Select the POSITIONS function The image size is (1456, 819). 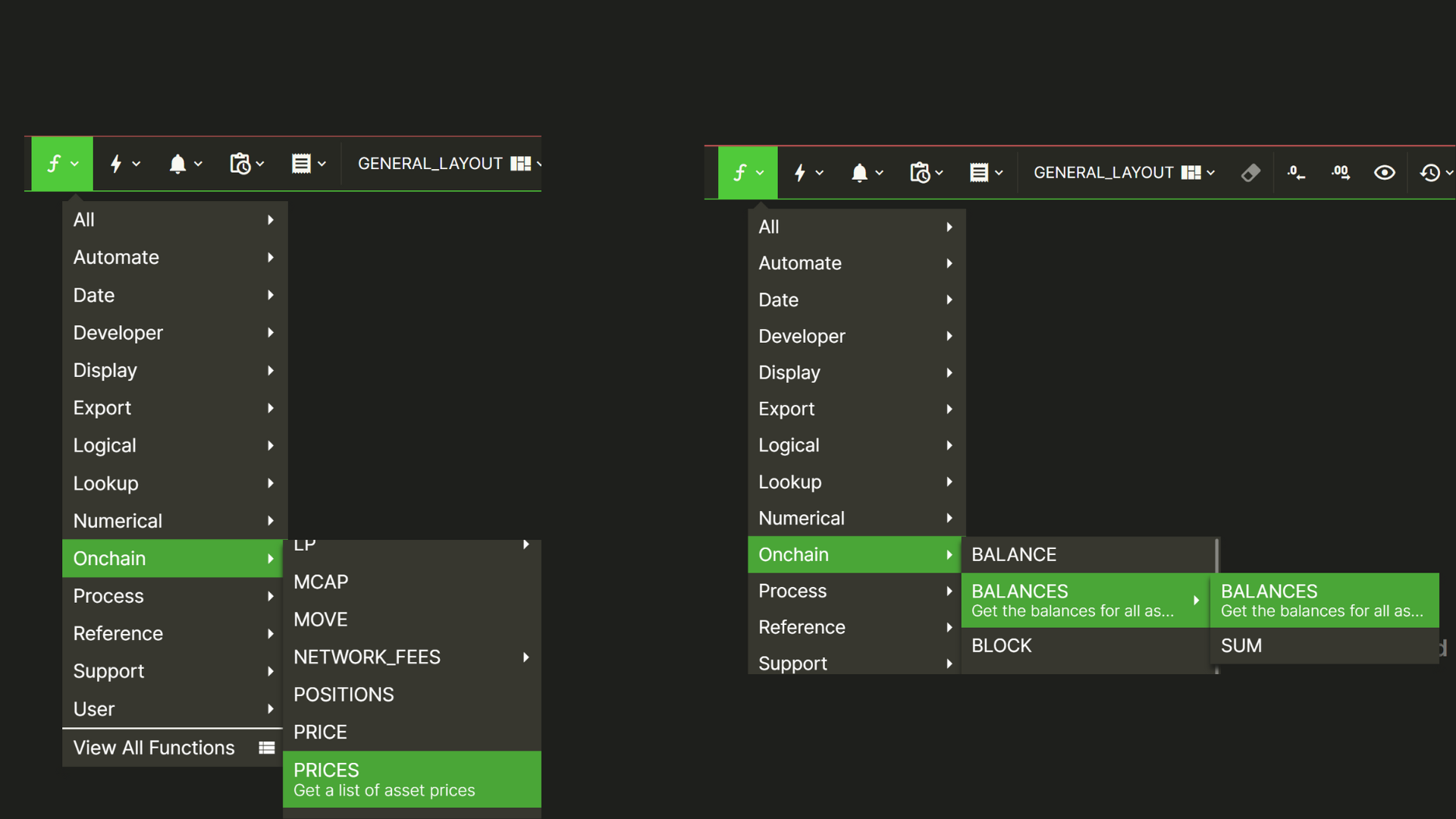coord(412,695)
